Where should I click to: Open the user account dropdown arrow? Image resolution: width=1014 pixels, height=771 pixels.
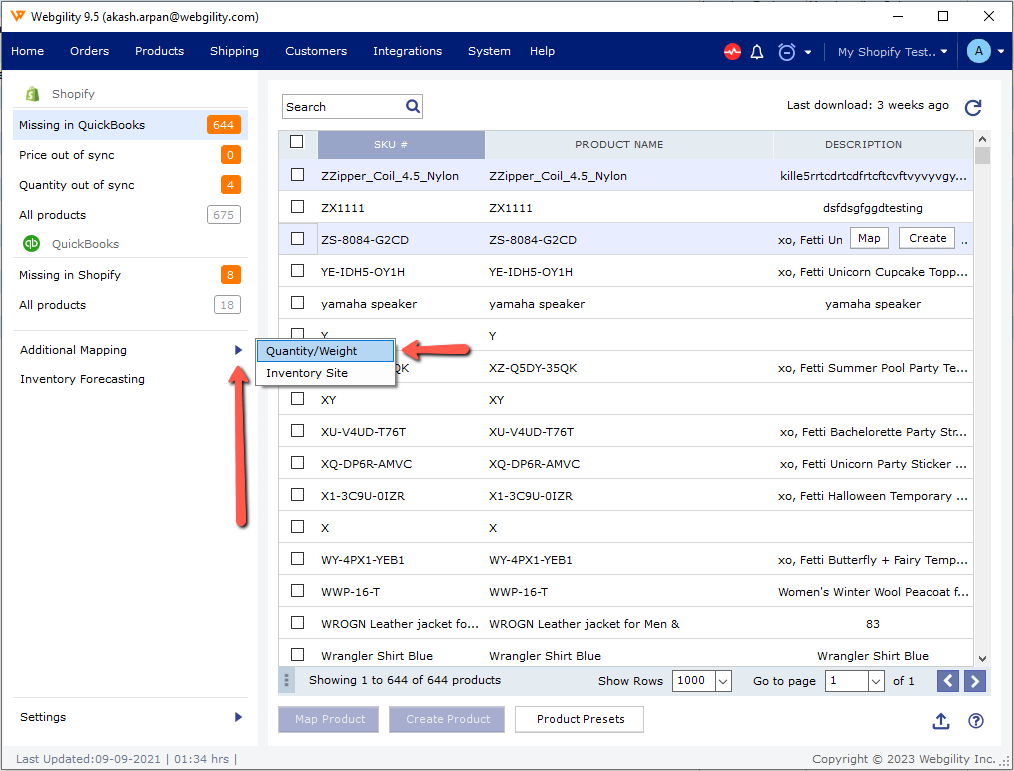[x=1000, y=52]
